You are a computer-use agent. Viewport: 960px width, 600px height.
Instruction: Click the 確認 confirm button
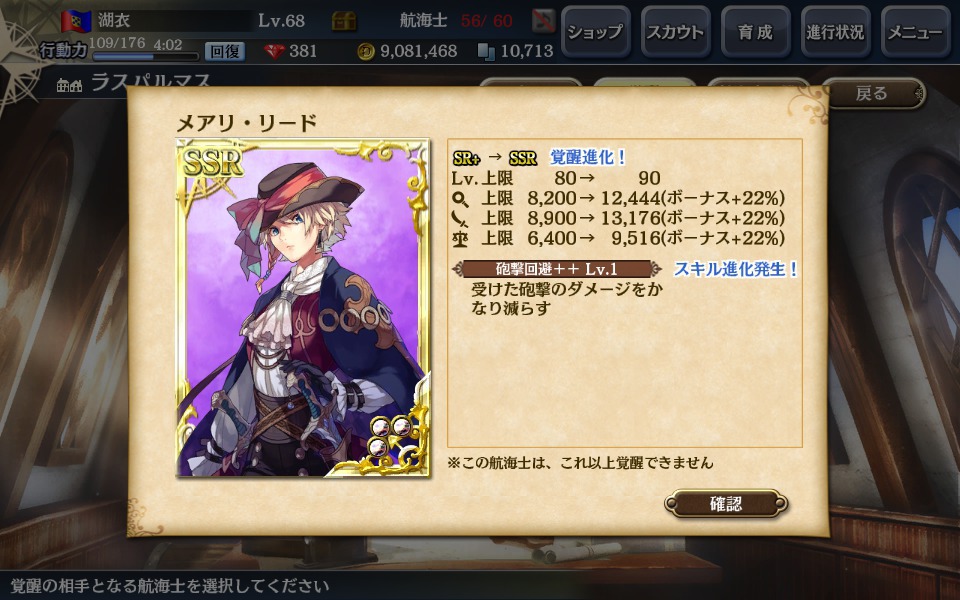pos(726,504)
